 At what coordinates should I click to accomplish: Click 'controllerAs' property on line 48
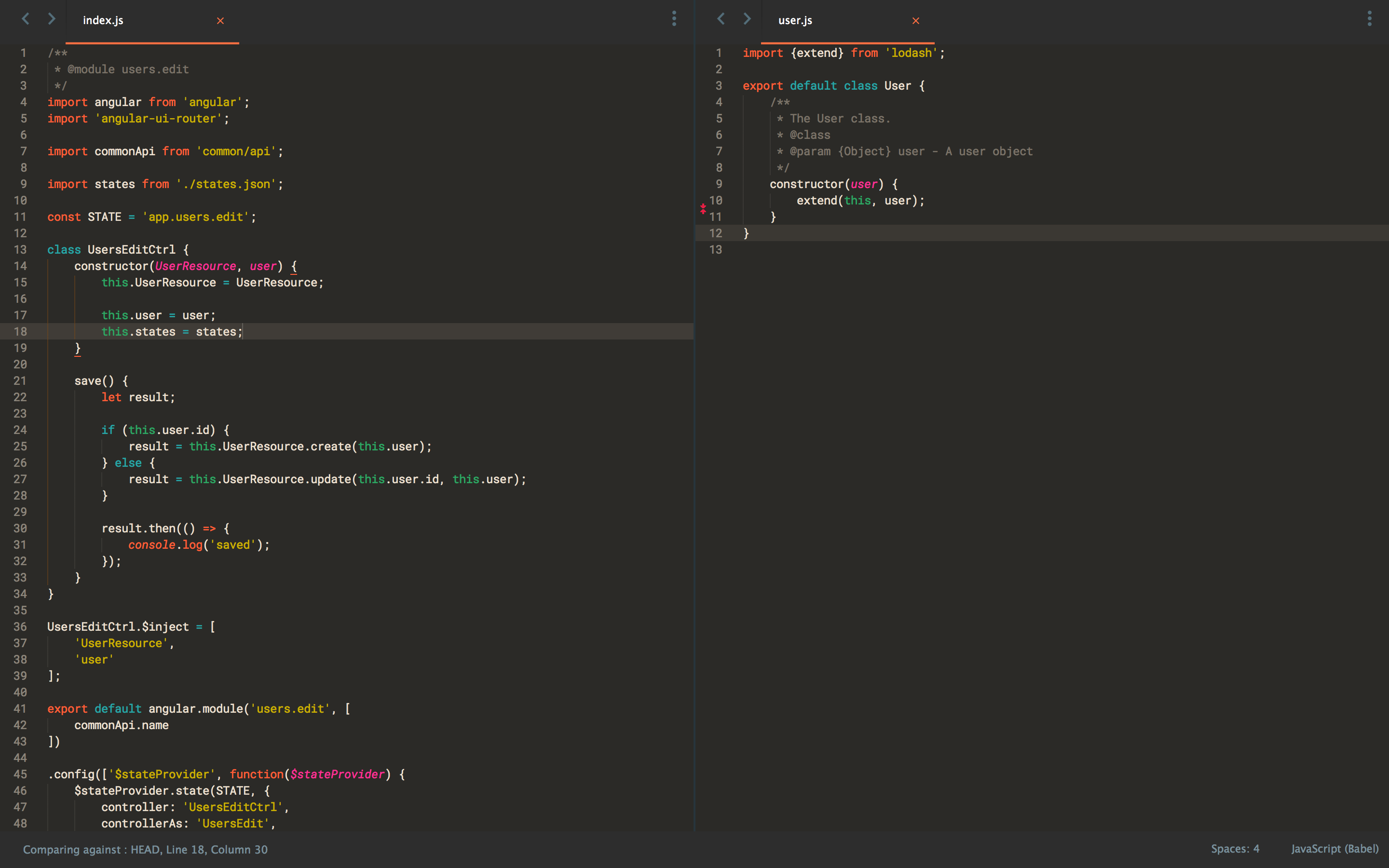click(142, 824)
